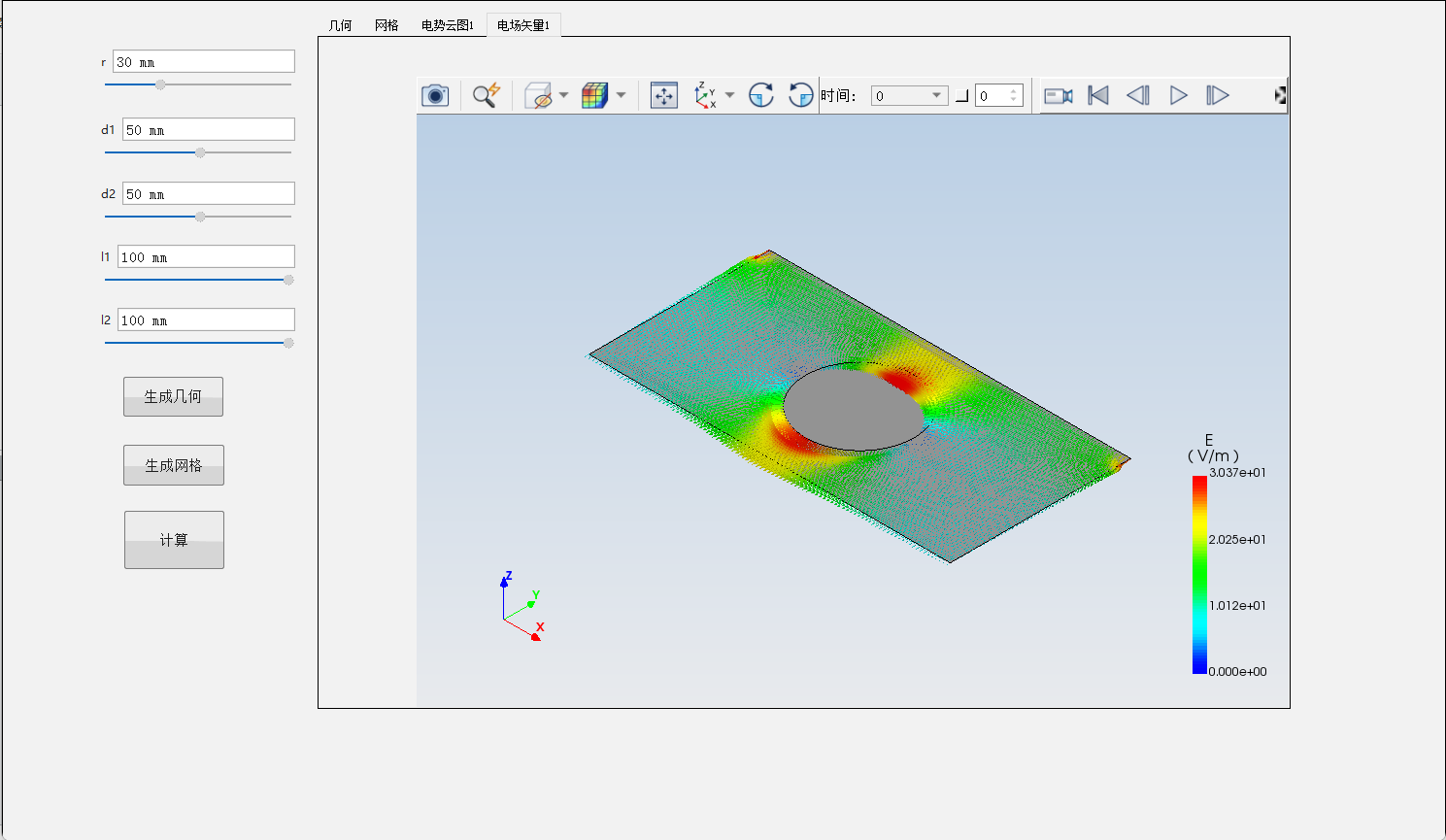
Task: Click the XYZ axis triad in viewport
Action: click(522, 607)
